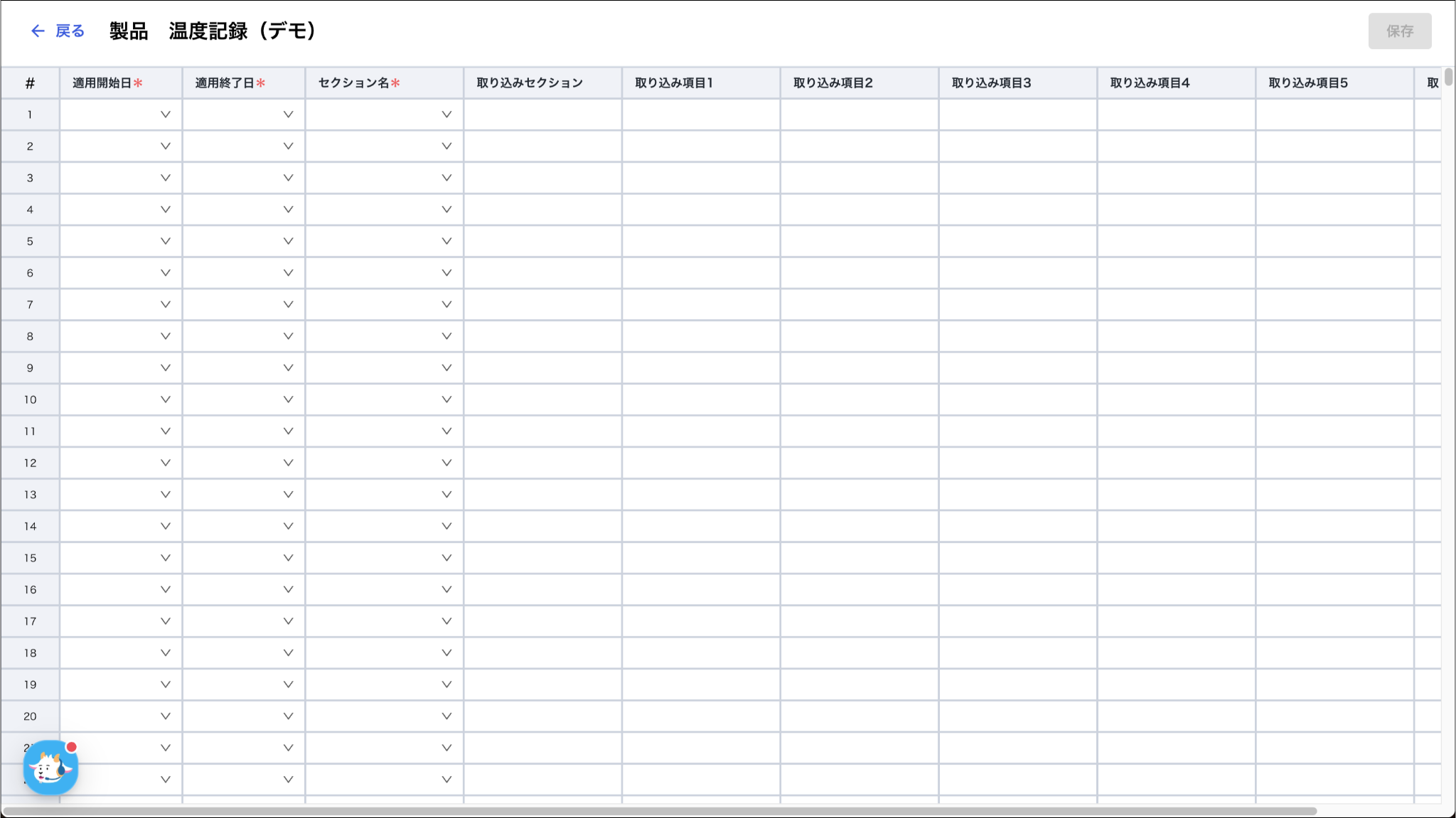1456x818 pixels.
Task: Open 適用開始日 chevron in row 10
Action: coord(165,399)
